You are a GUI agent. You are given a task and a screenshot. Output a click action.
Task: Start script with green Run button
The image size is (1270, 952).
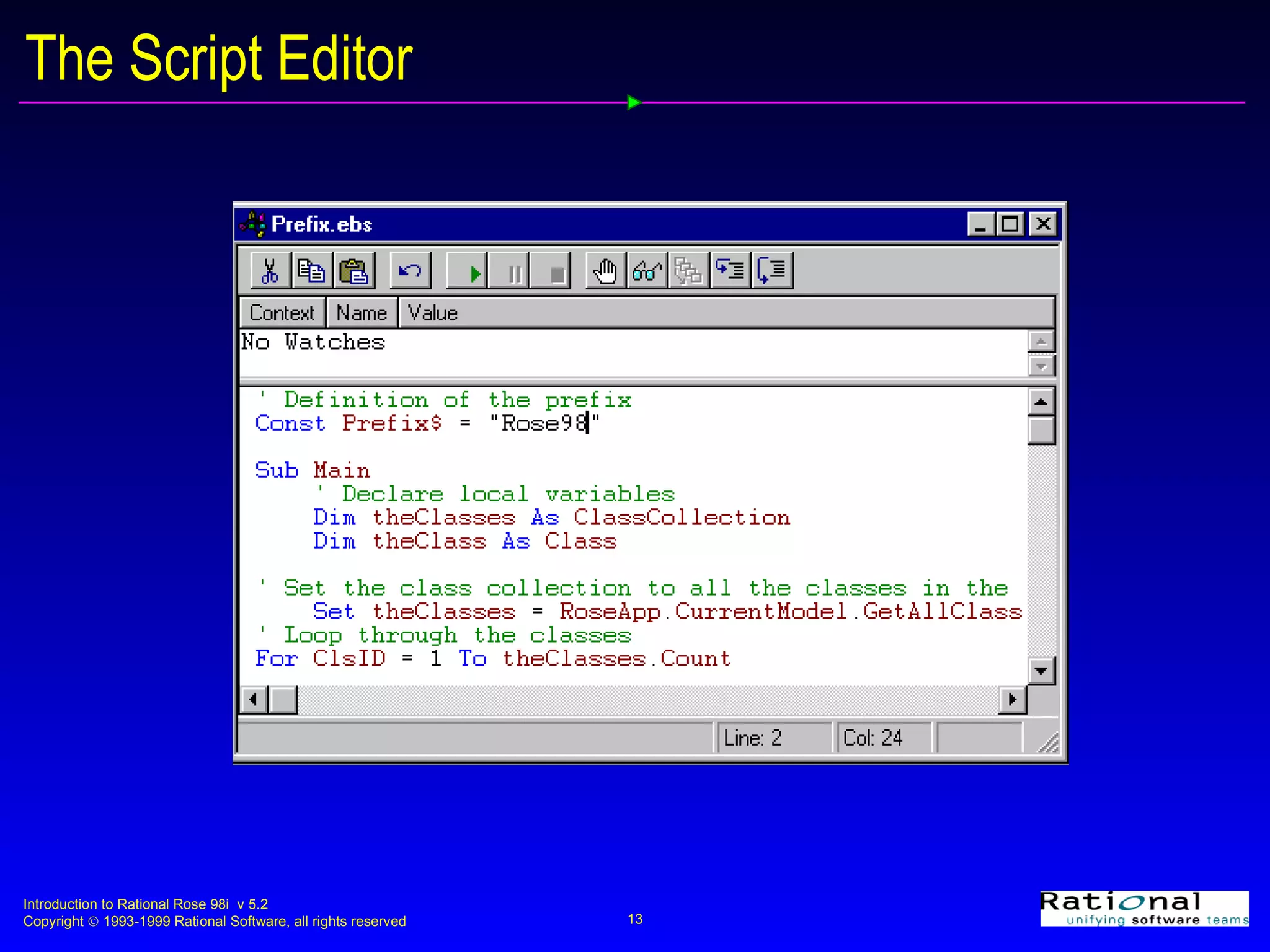[467, 271]
